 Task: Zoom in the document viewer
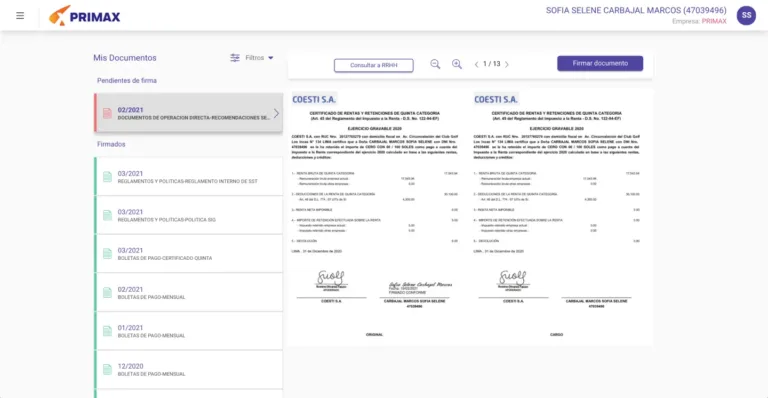(x=456, y=64)
